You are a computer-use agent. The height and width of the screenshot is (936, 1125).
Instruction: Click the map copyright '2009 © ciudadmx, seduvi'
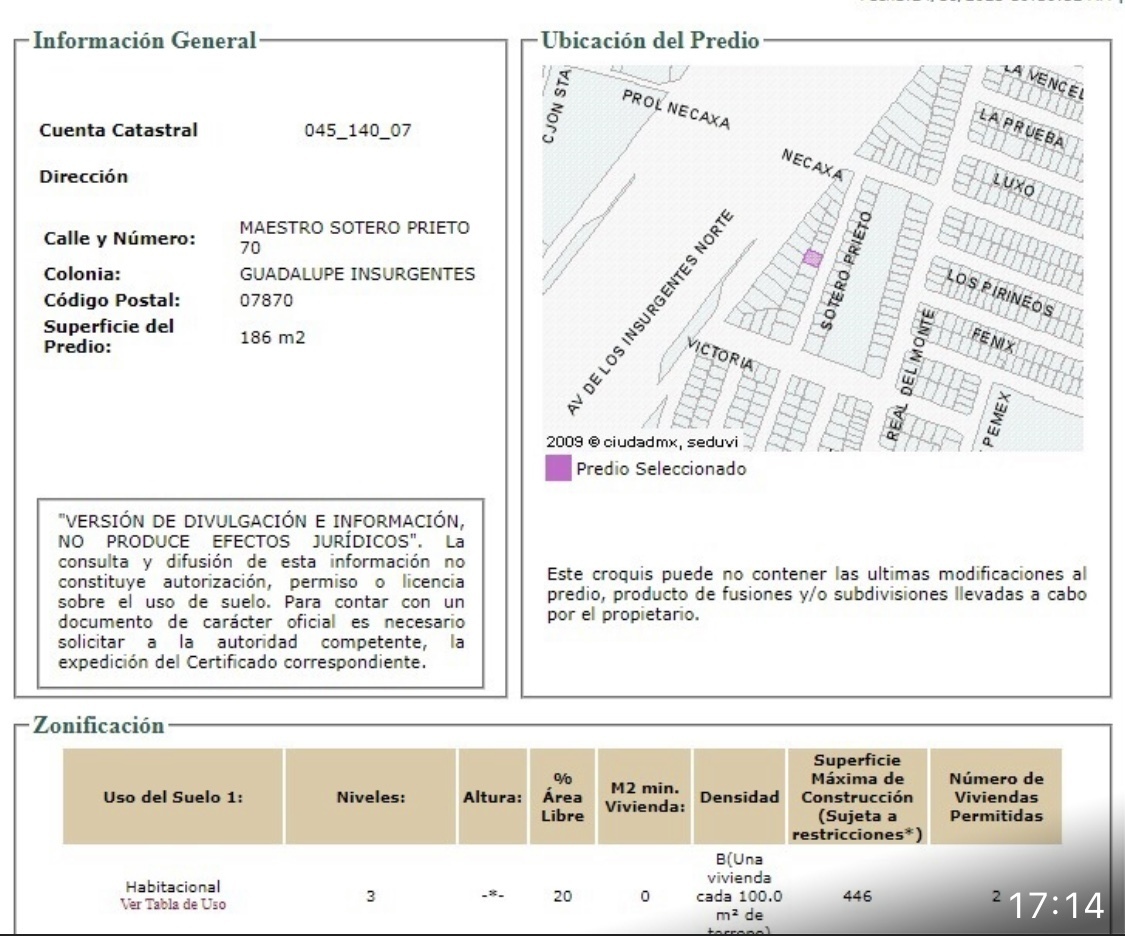pyautogui.click(x=642, y=442)
